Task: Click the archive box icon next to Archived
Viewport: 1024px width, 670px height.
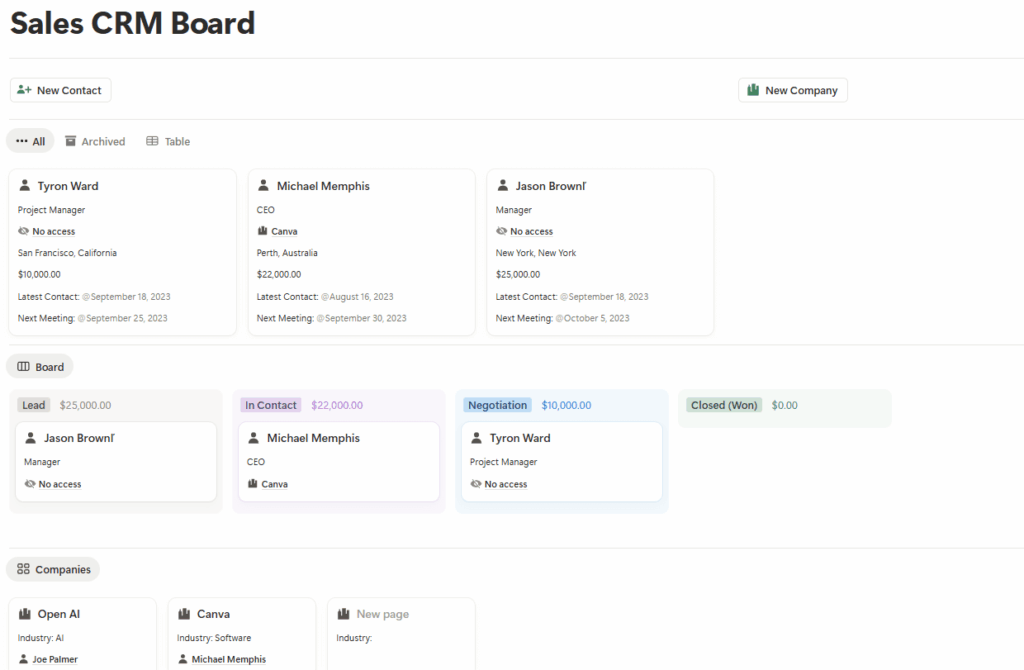Action: pos(69,141)
